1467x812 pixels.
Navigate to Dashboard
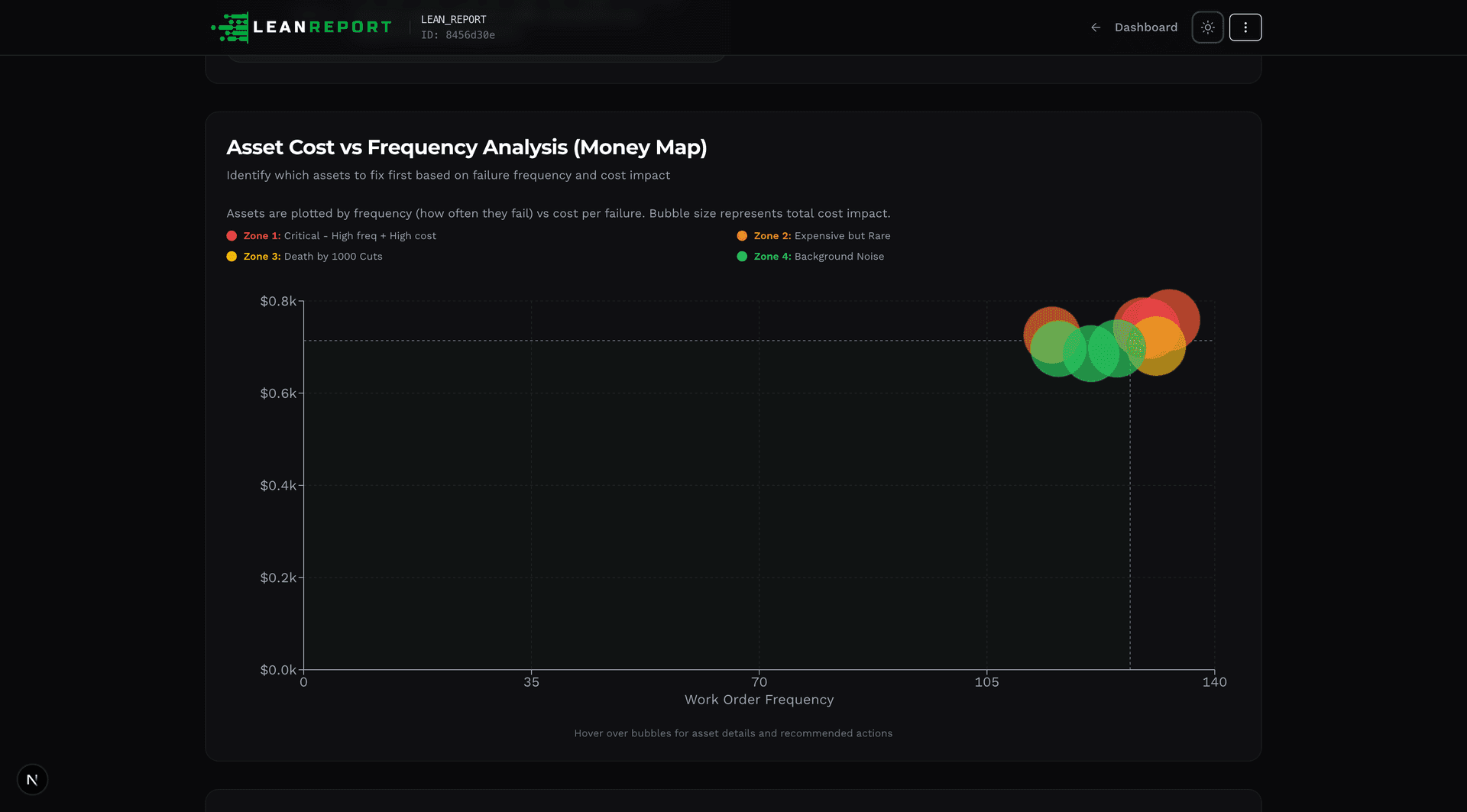tap(1146, 27)
